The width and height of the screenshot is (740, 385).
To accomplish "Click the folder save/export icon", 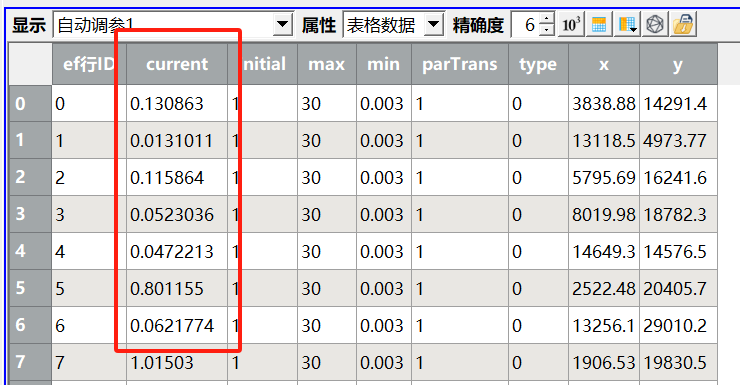I will click(x=682, y=25).
